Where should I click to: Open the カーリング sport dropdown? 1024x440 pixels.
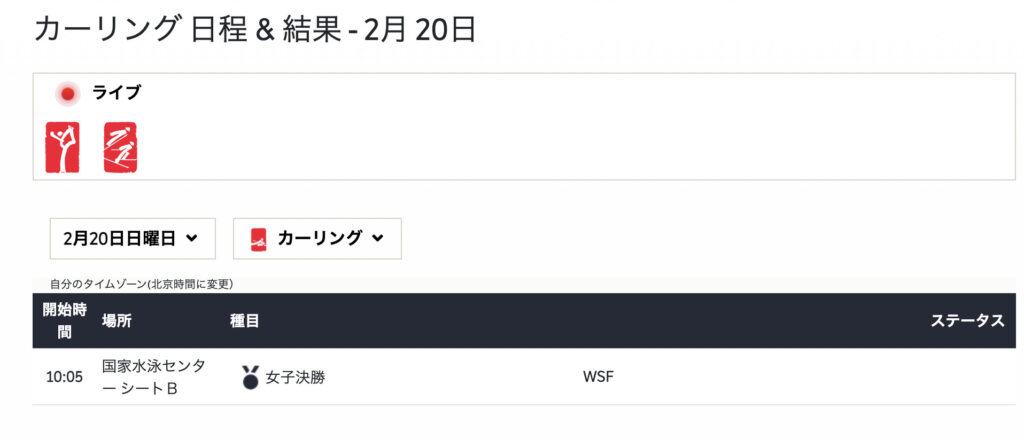(317, 239)
